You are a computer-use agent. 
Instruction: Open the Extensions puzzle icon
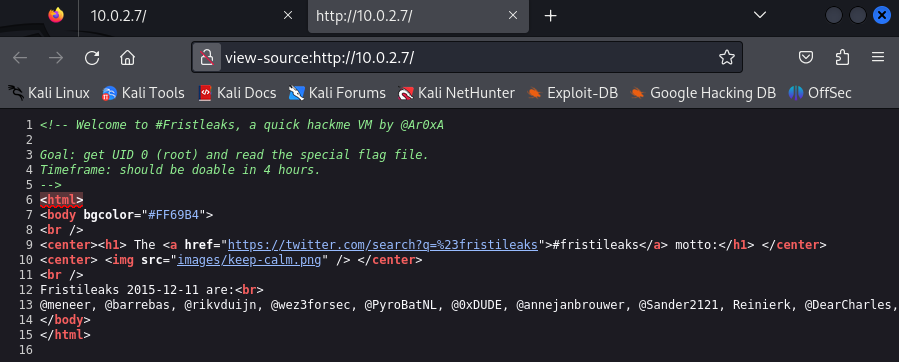842,57
